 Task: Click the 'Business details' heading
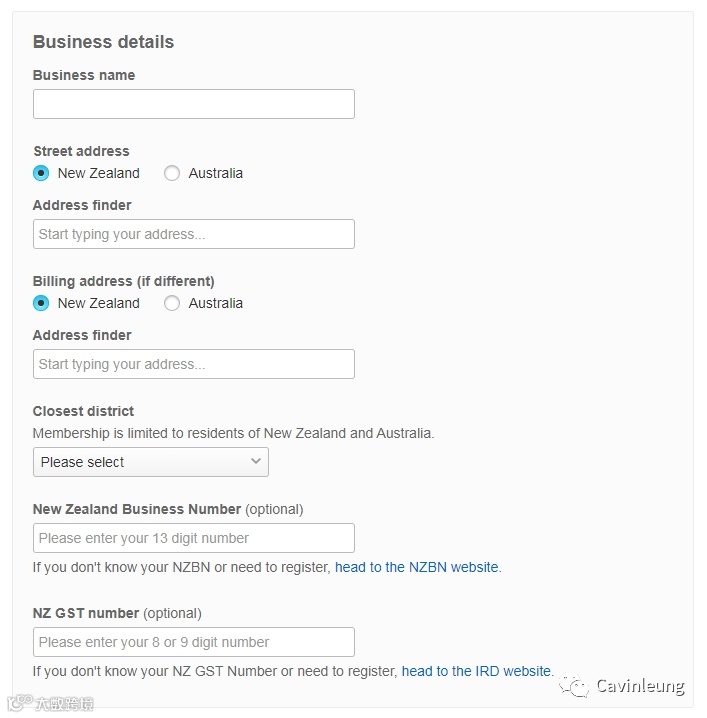click(103, 42)
